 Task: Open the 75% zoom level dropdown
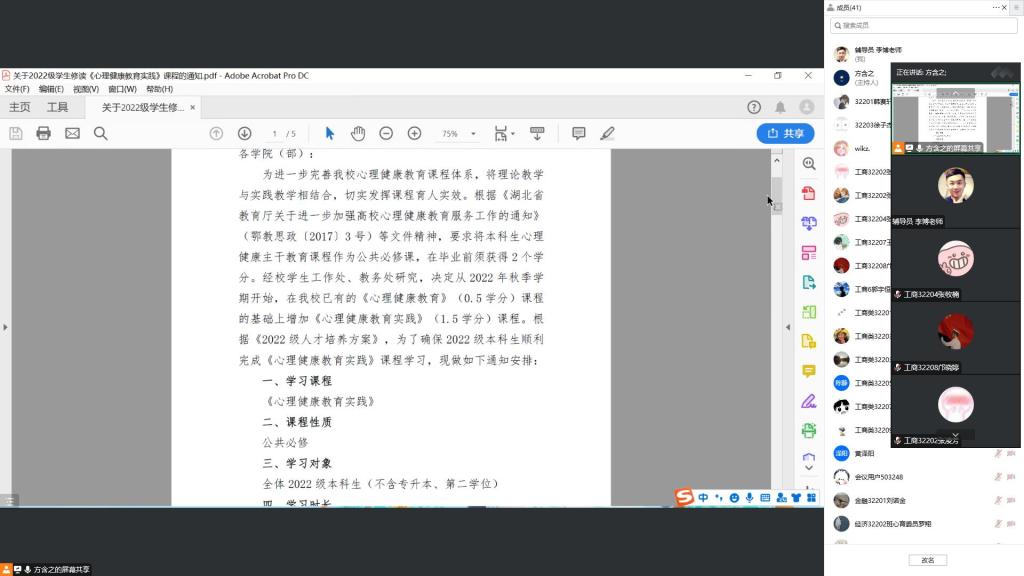click(x=456, y=133)
